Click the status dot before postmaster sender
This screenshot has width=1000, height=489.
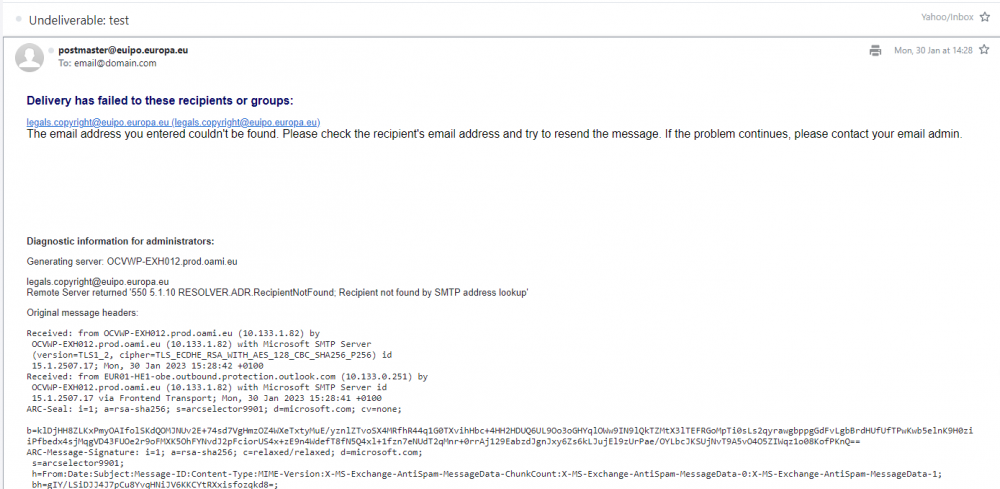[52, 50]
